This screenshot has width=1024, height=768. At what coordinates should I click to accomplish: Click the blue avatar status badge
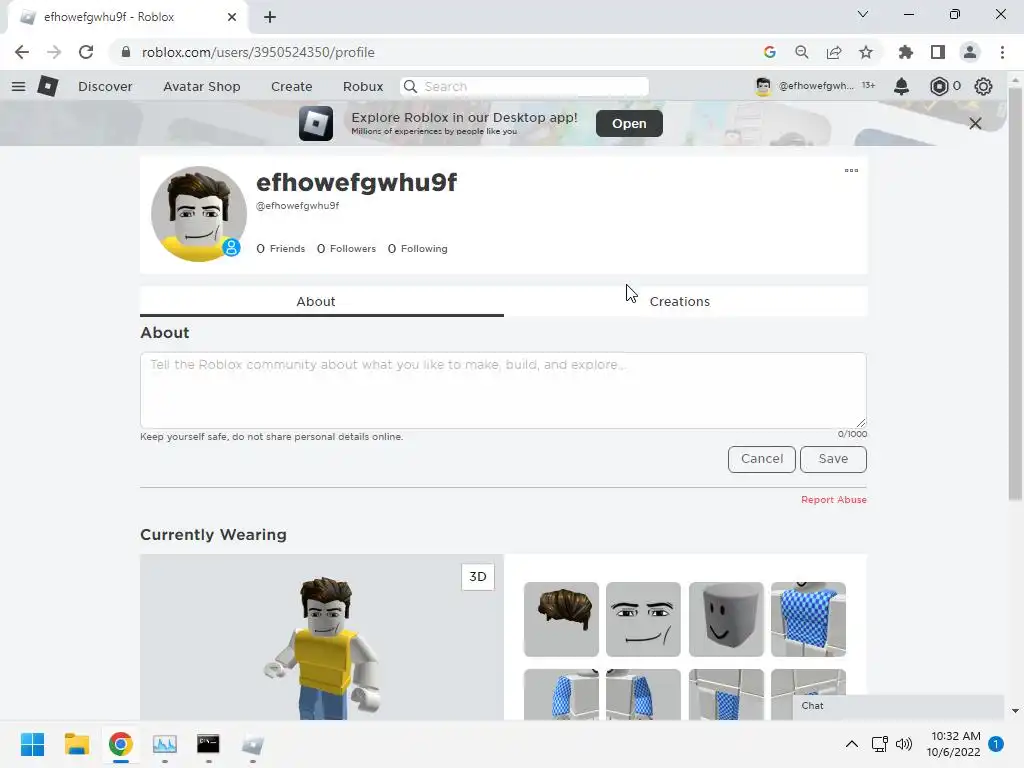(231, 248)
